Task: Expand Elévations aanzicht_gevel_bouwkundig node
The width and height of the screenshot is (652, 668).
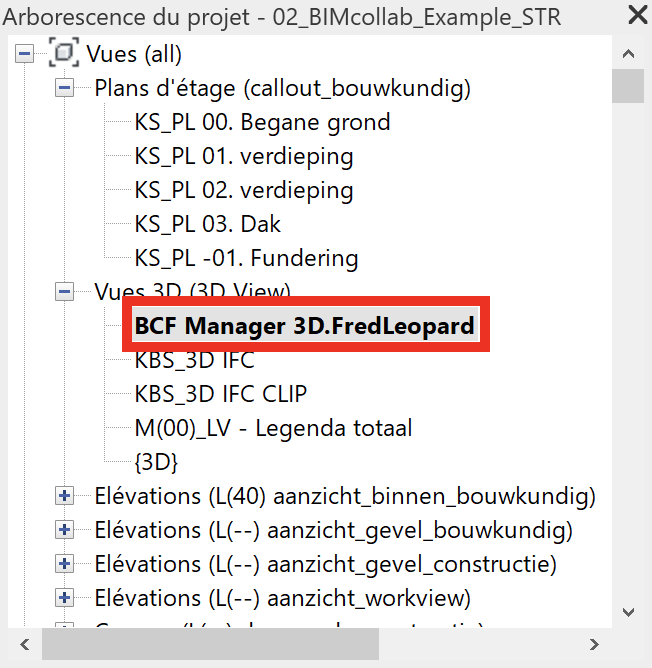Action: pos(64,530)
